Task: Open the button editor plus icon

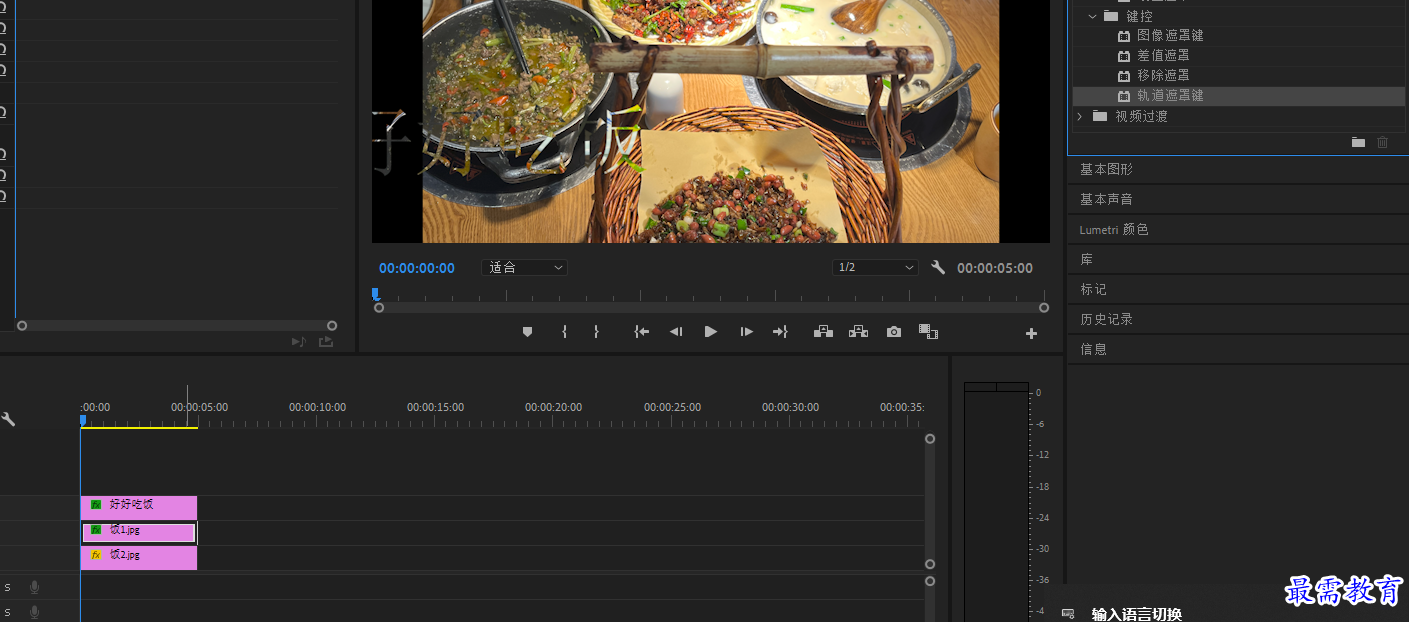Action: [1032, 334]
